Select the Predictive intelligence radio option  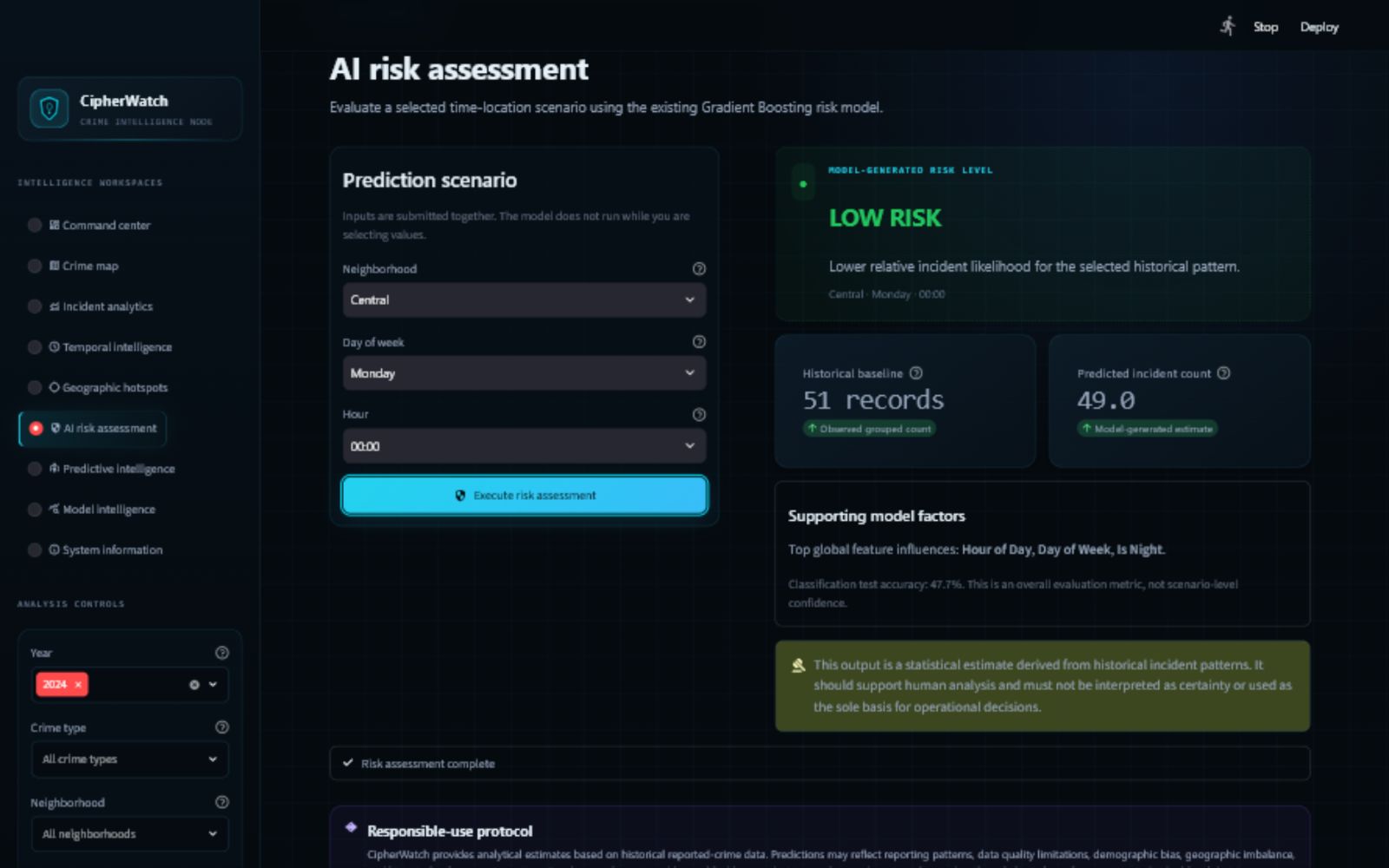[x=35, y=469]
